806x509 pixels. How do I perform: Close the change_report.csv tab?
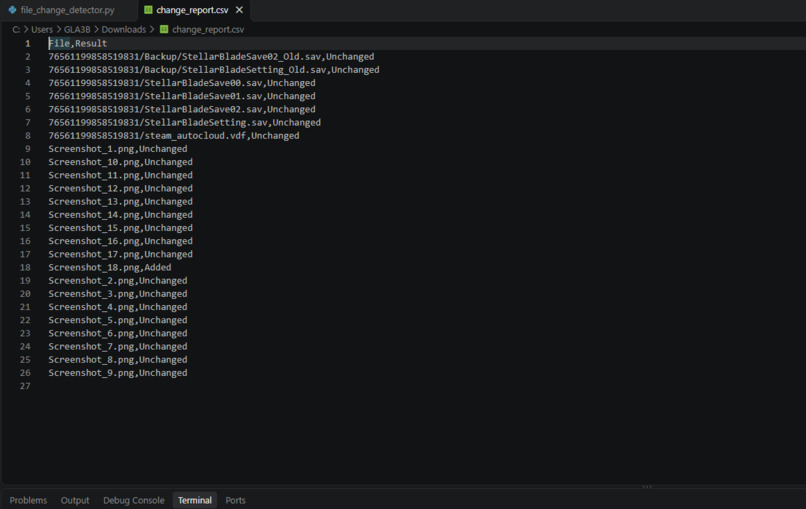point(239,10)
